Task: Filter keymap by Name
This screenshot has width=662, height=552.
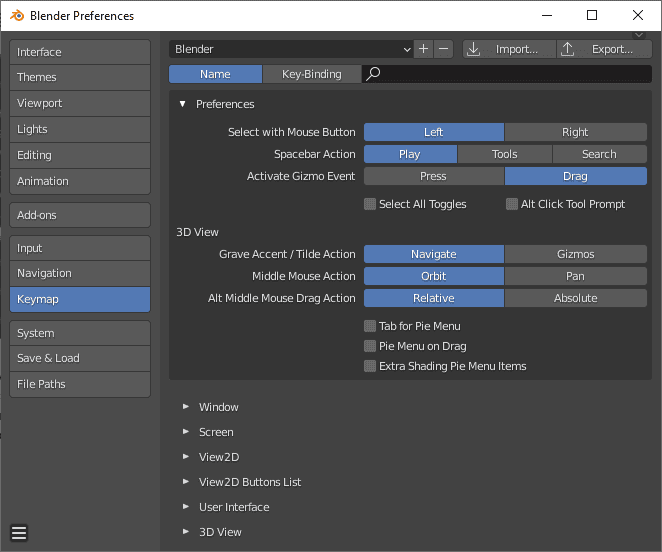Action: [x=215, y=74]
